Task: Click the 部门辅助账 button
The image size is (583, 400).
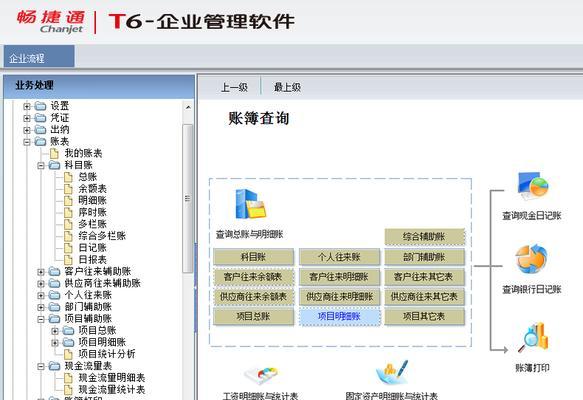Action: (x=424, y=257)
